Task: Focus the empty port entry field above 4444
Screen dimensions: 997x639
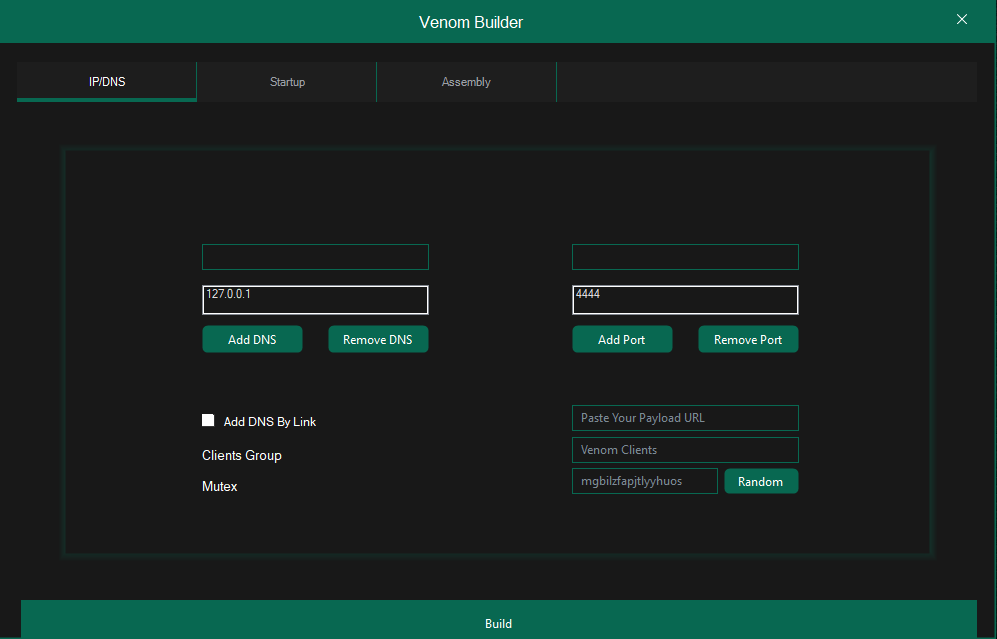Action: pyautogui.click(x=685, y=257)
